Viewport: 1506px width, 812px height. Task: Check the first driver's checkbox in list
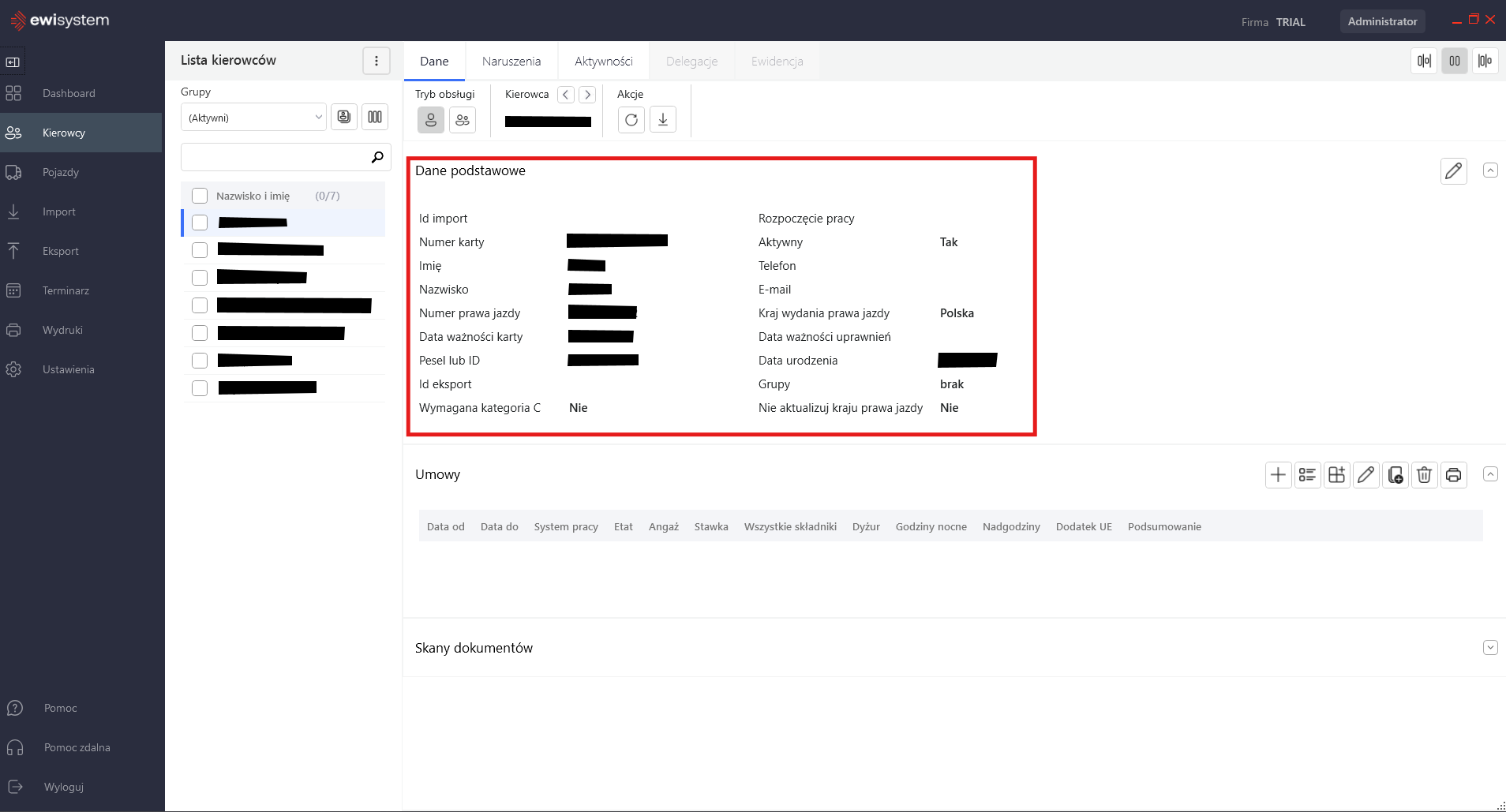tap(200, 223)
